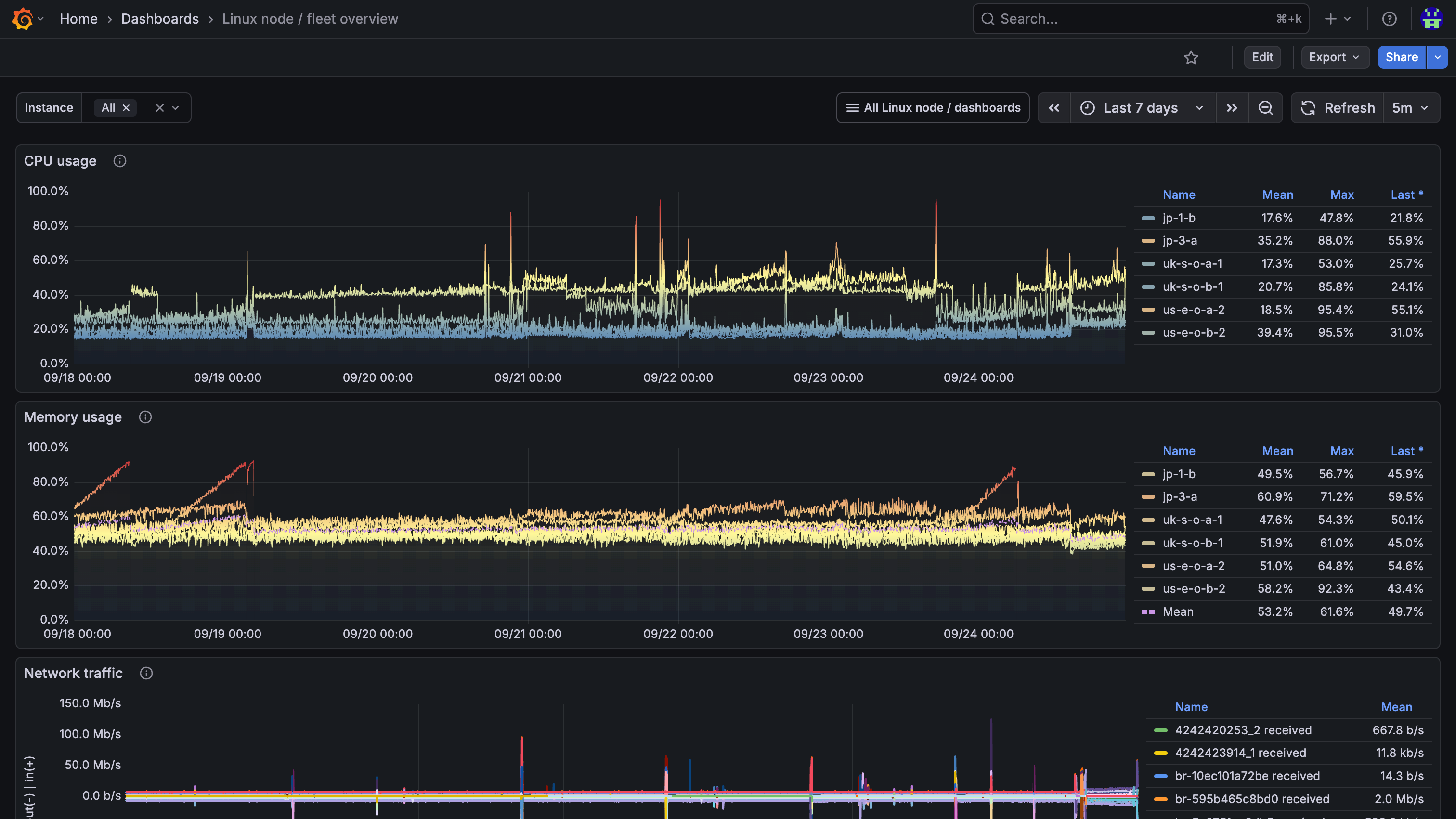Show CPU usage panel info tooltip icon
The height and width of the screenshot is (819, 1456).
tap(120, 161)
